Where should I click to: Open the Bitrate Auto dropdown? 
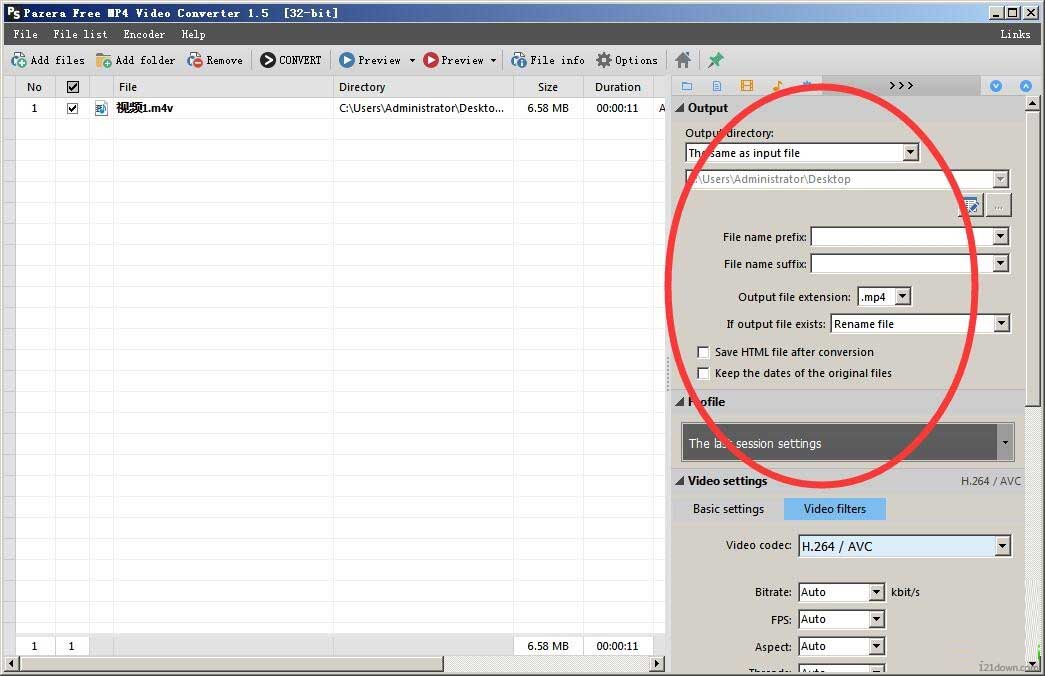[x=877, y=592]
